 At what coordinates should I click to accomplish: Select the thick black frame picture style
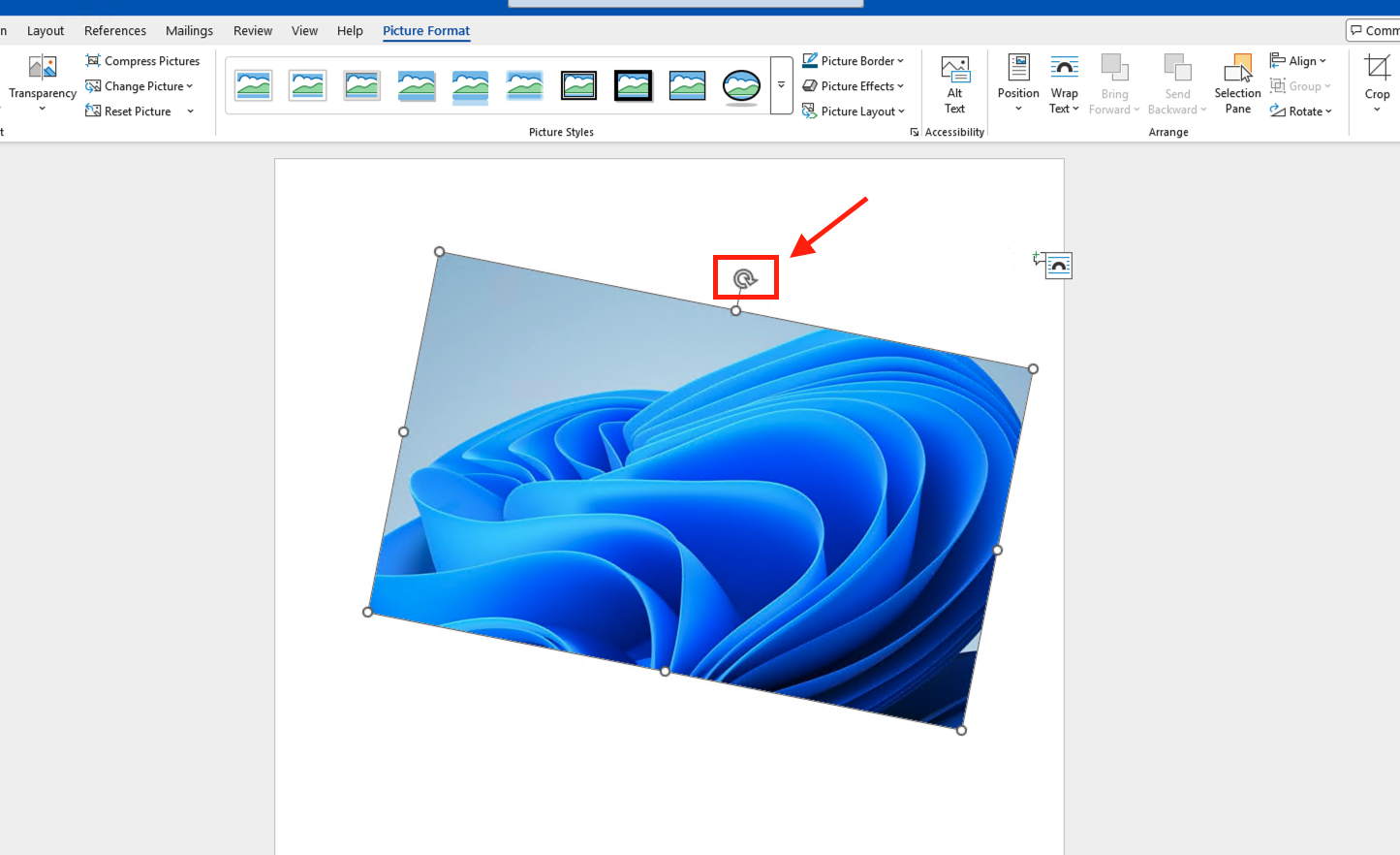(x=633, y=86)
